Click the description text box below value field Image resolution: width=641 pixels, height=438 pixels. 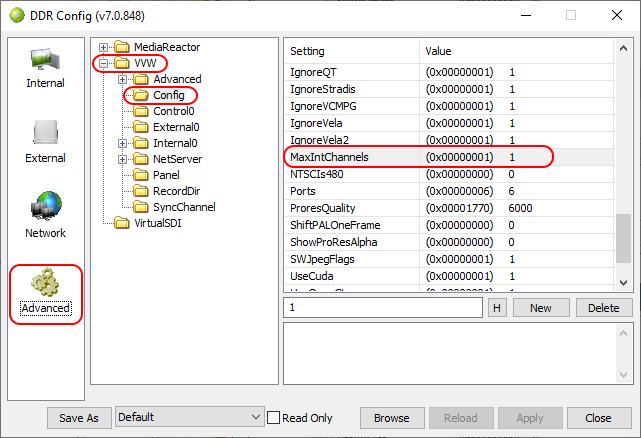click(x=458, y=353)
